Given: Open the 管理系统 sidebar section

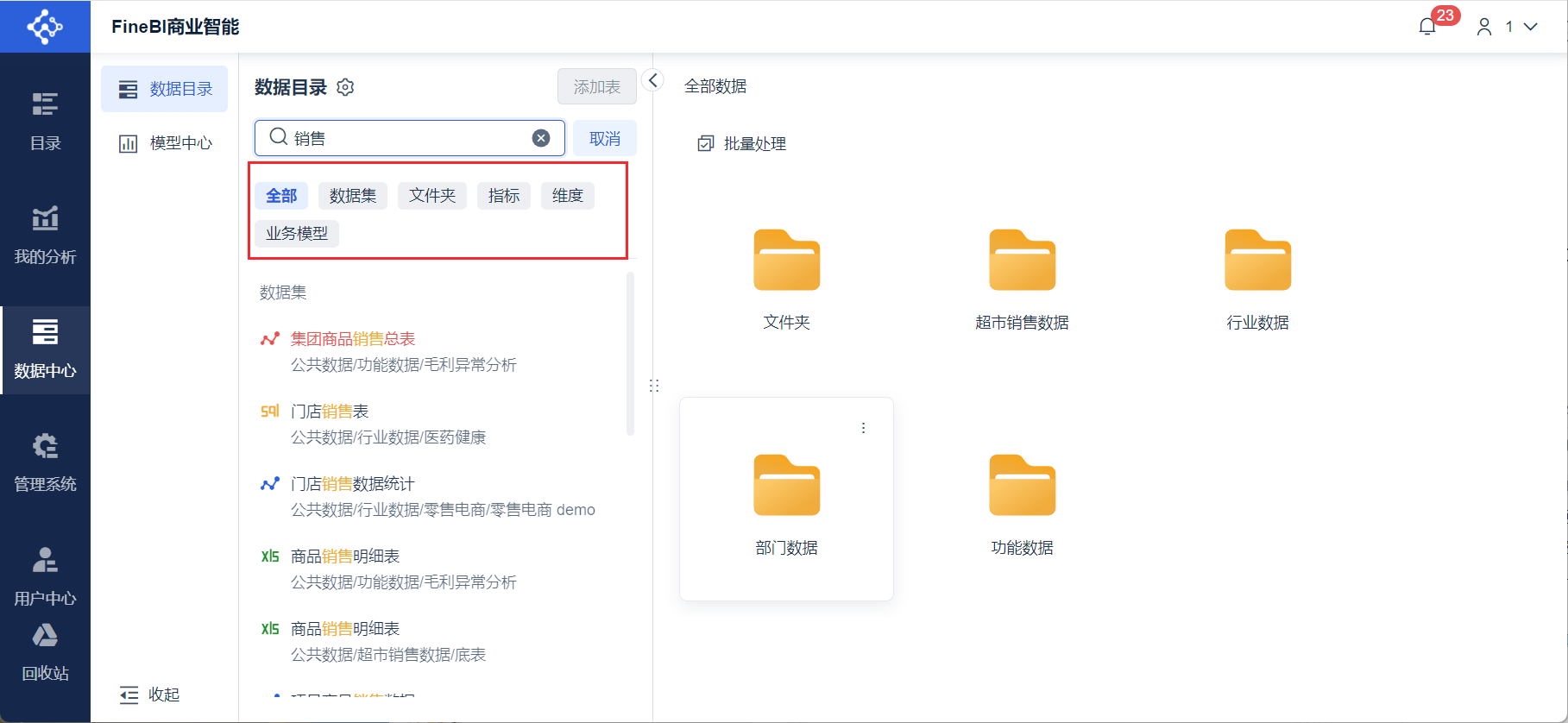Looking at the screenshot, I should (45, 463).
